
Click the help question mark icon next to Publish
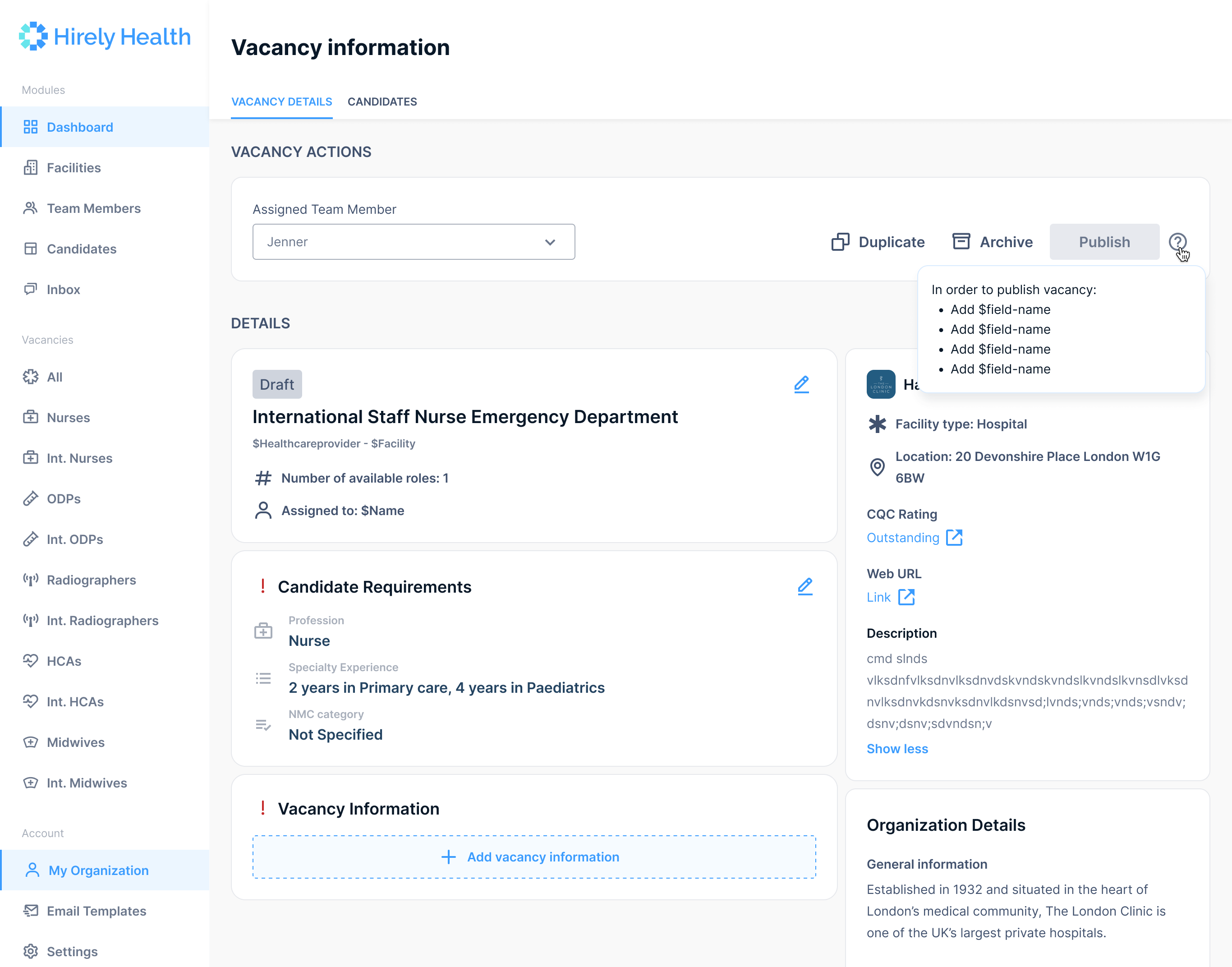tap(1177, 242)
